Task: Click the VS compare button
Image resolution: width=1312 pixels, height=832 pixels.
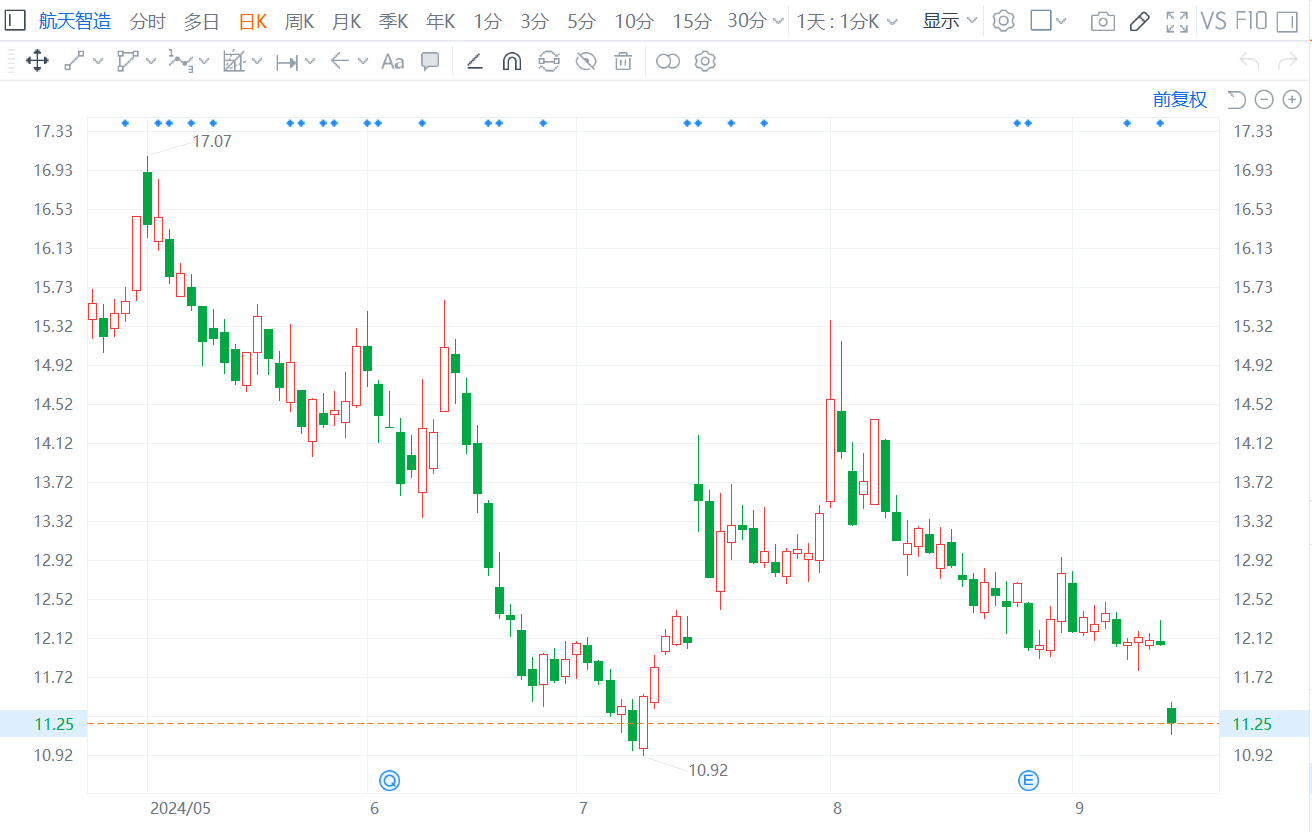Action: click(1214, 21)
